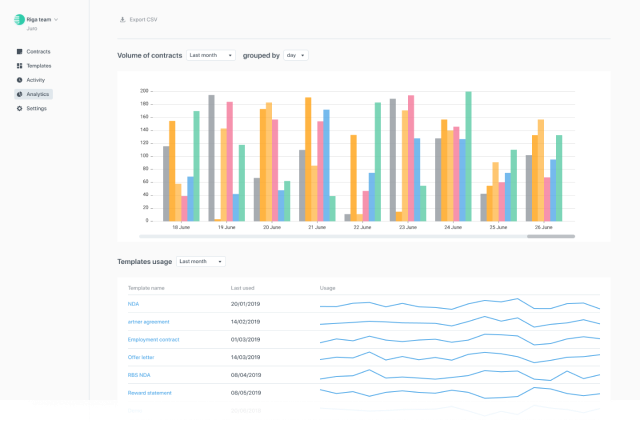640x422 pixels.
Task: Open the NDA template link
Action: [133, 303]
